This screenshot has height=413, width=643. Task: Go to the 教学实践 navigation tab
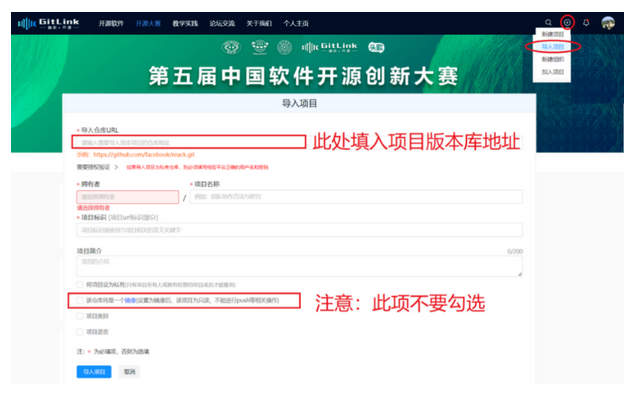pyautogui.click(x=184, y=21)
